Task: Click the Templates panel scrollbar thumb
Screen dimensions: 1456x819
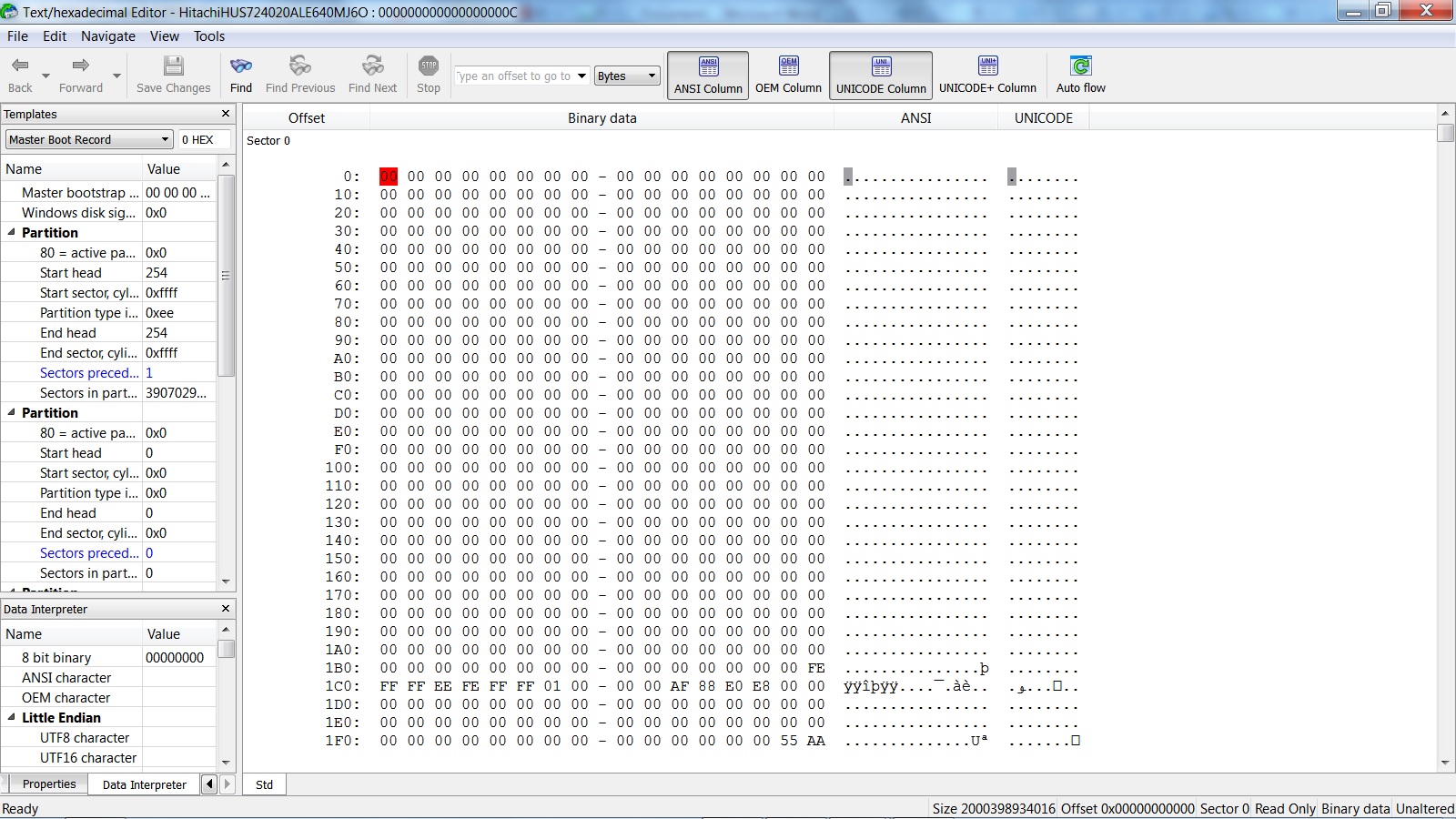Action: (226, 276)
